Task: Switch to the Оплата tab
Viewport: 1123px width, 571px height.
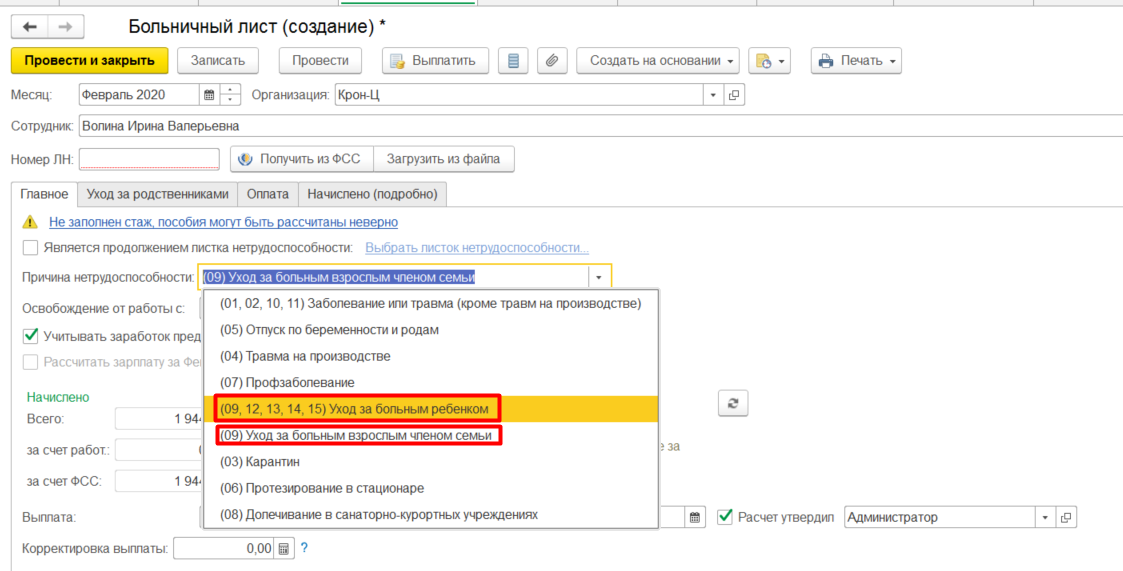Action: [268, 193]
